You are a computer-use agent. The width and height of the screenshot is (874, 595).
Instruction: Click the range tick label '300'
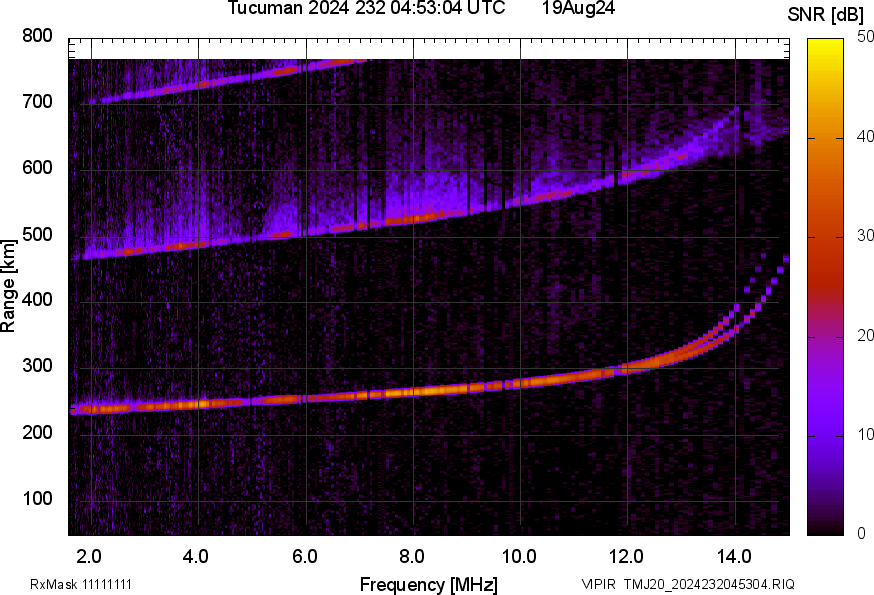37,366
